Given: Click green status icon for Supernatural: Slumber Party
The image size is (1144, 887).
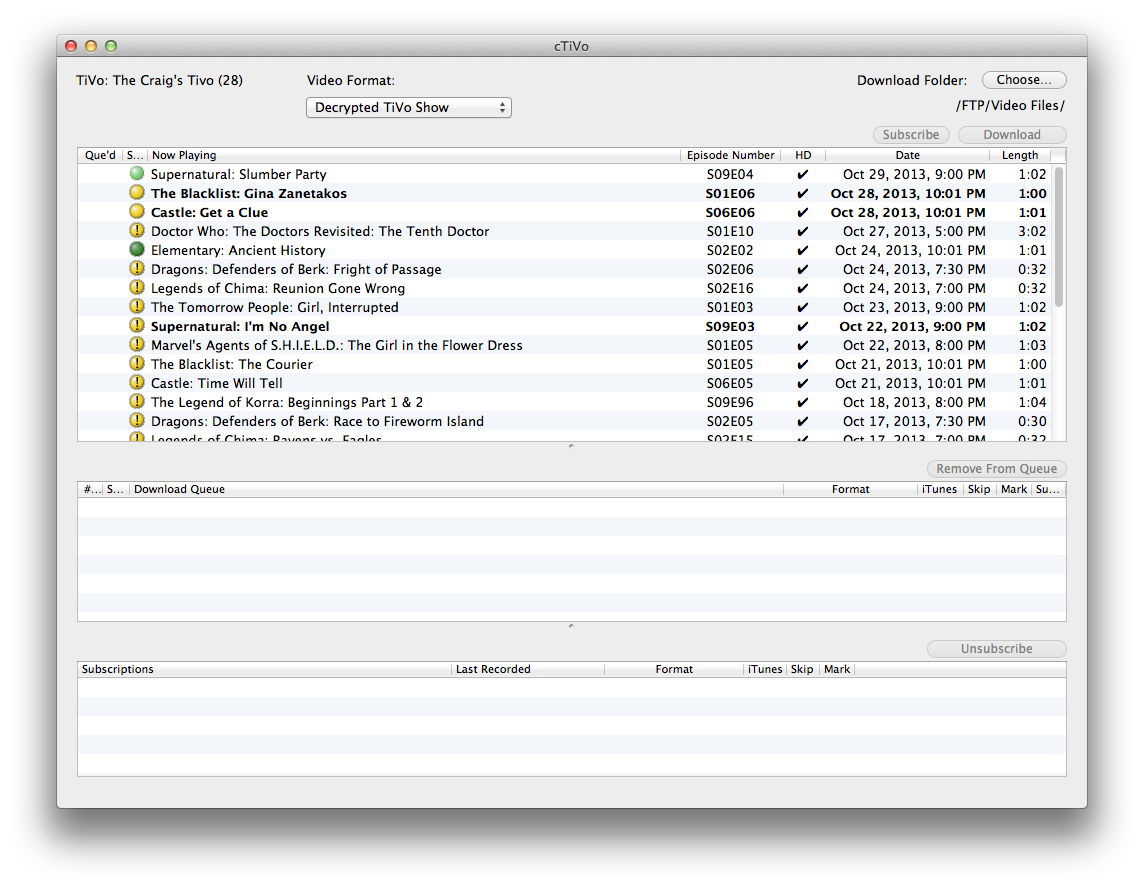Looking at the screenshot, I should click(136, 174).
